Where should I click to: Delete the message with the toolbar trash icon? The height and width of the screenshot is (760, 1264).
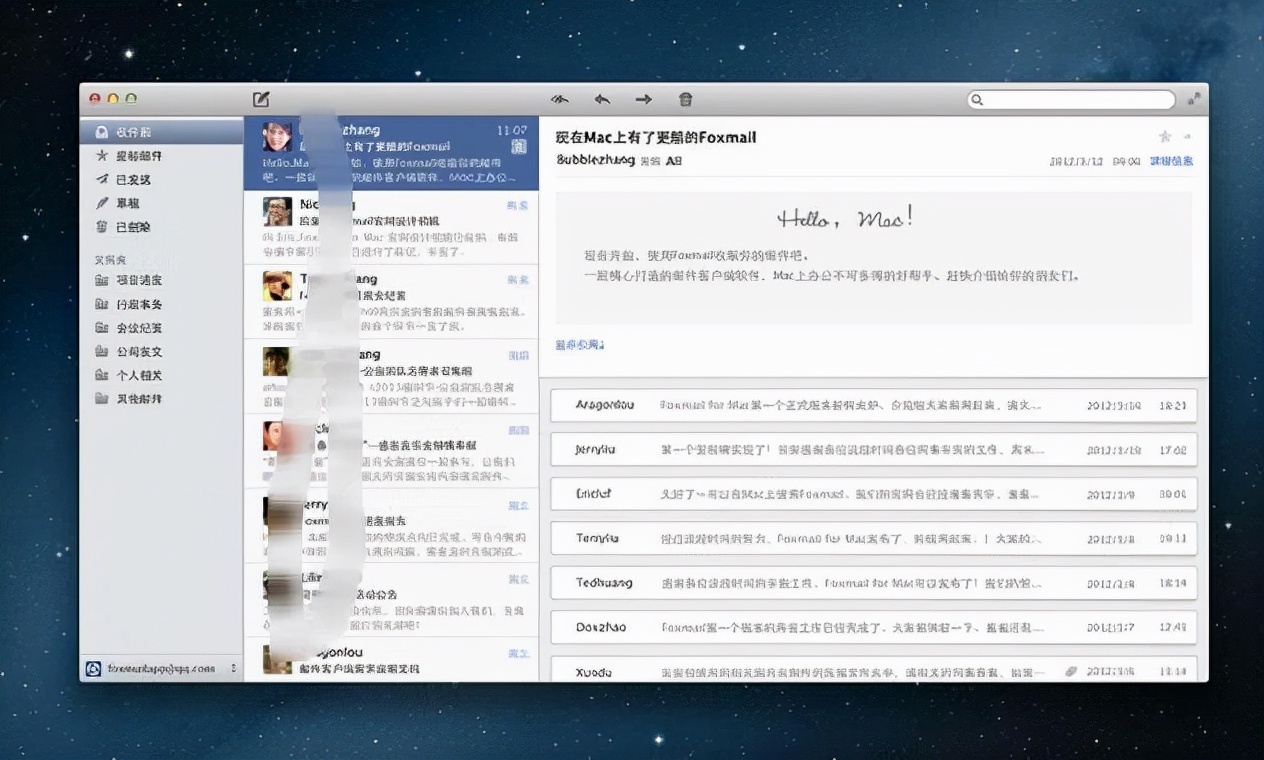pos(685,99)
